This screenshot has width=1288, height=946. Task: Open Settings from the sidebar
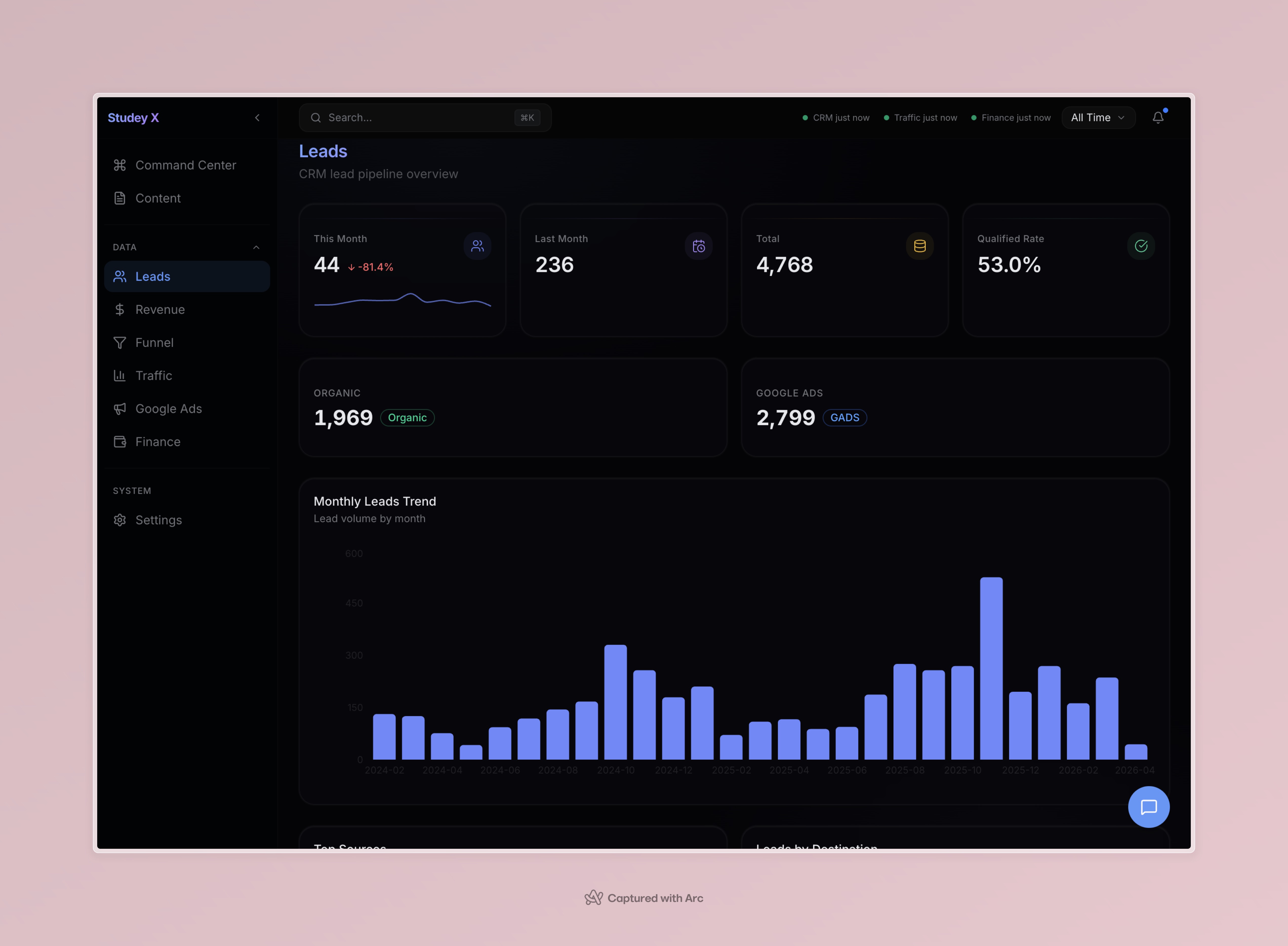tap(158, 520)
